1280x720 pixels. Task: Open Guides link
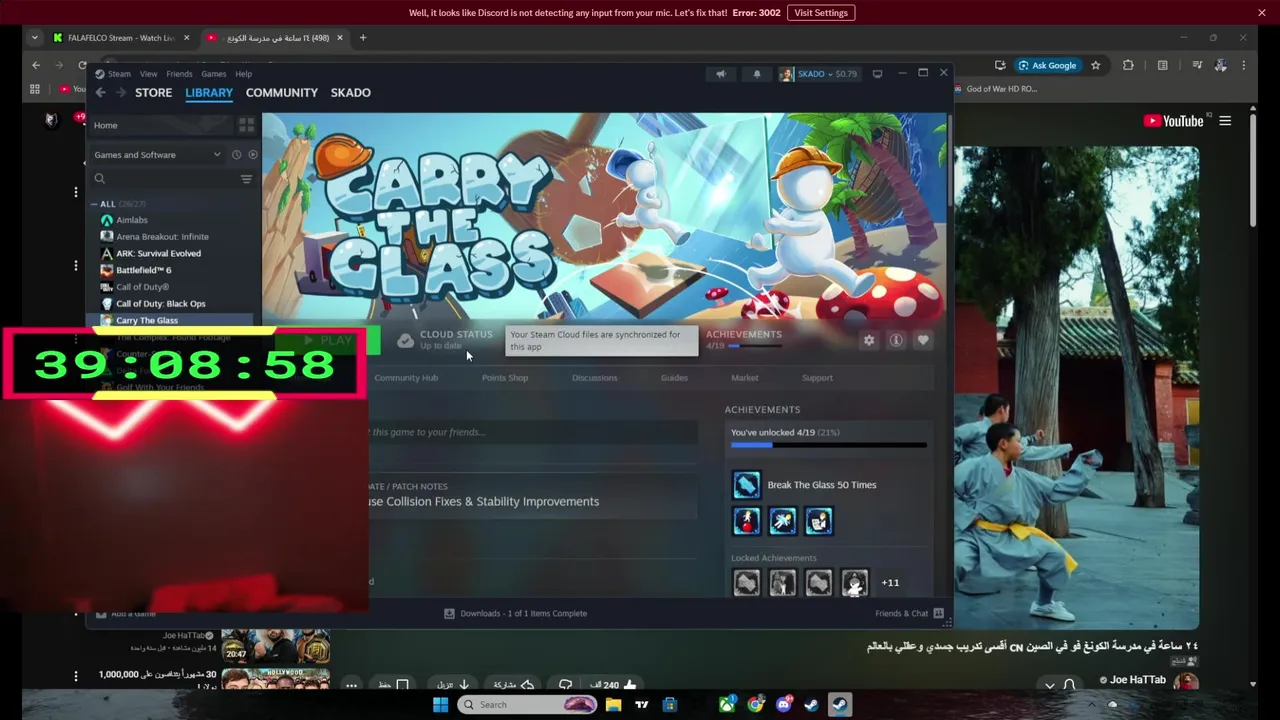tap(674, 378)
